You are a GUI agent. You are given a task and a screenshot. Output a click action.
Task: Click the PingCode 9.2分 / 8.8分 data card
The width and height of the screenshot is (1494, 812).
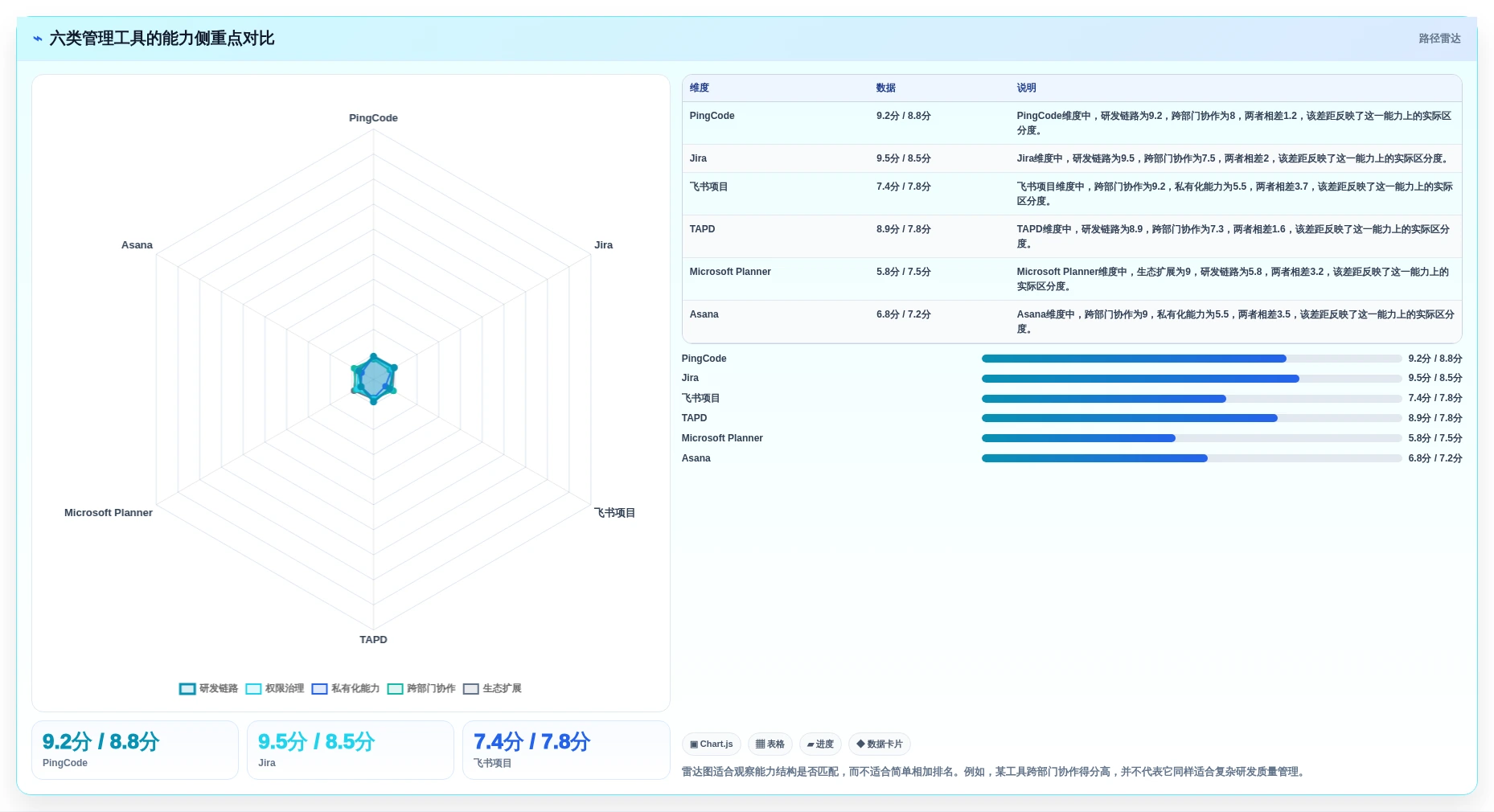coord(135,750)
